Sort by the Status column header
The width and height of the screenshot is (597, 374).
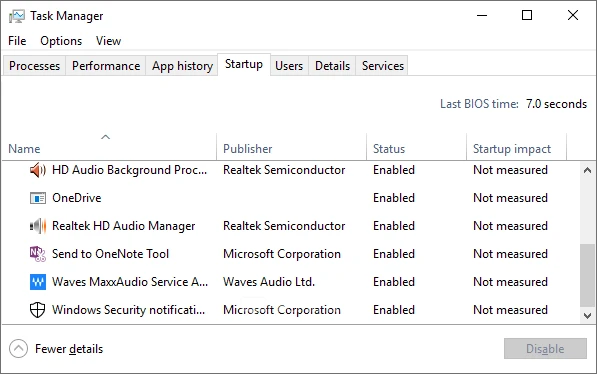(417, 147)
